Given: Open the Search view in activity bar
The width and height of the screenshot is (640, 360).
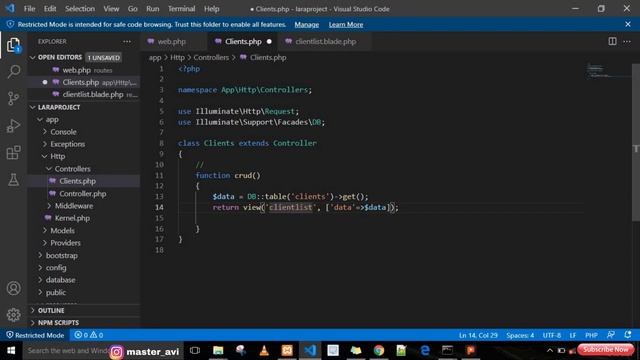Looking at the screenshot, I should [13, 72].
